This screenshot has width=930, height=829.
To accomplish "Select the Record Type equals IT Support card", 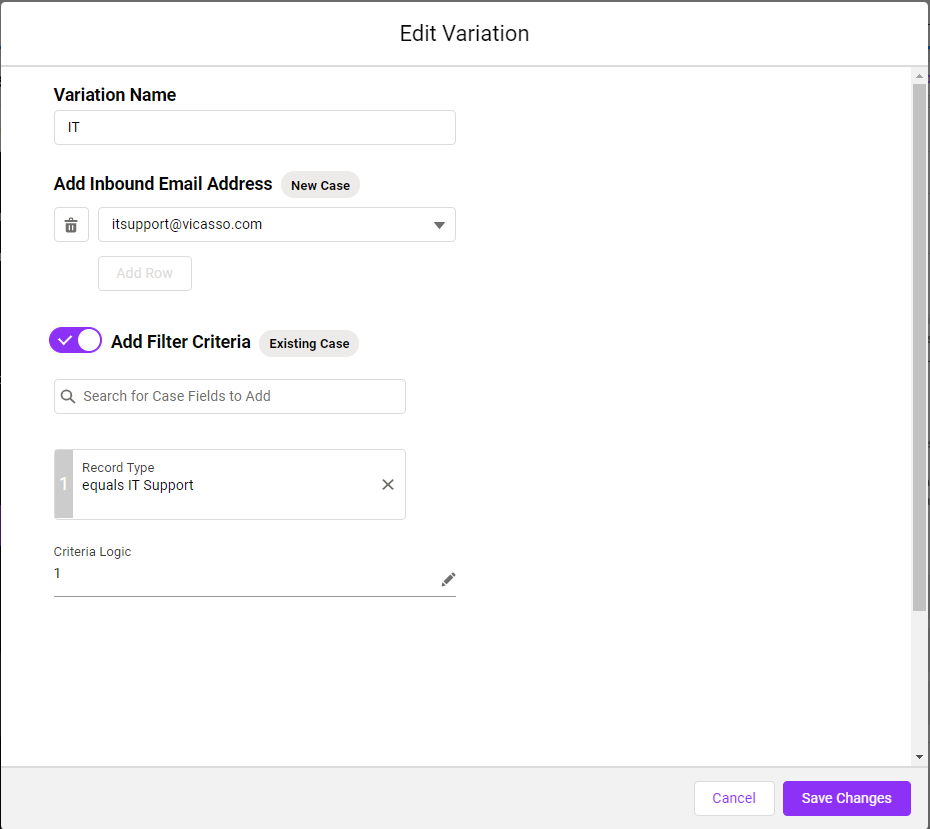I will pos(230,484).
